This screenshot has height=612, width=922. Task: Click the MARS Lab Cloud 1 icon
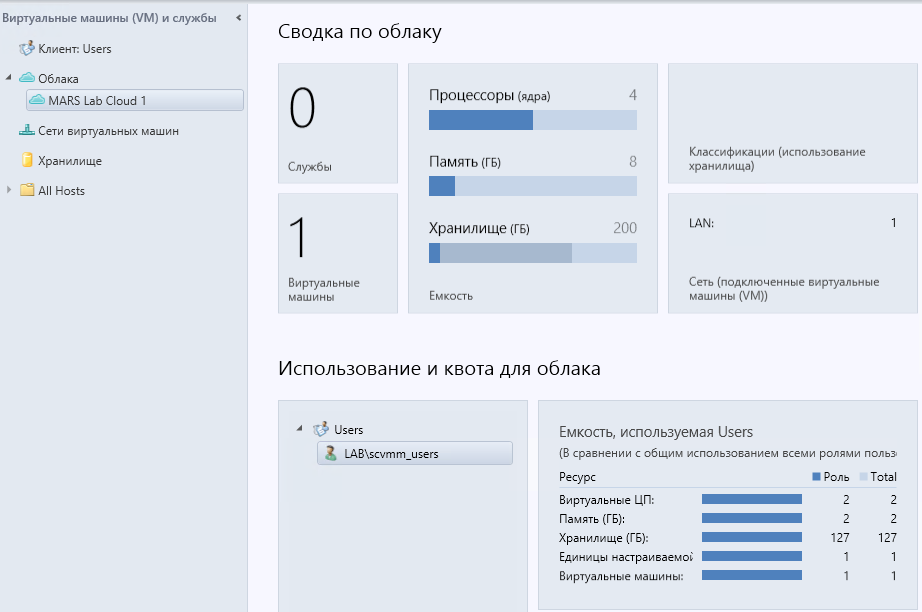tap(38, 100)
